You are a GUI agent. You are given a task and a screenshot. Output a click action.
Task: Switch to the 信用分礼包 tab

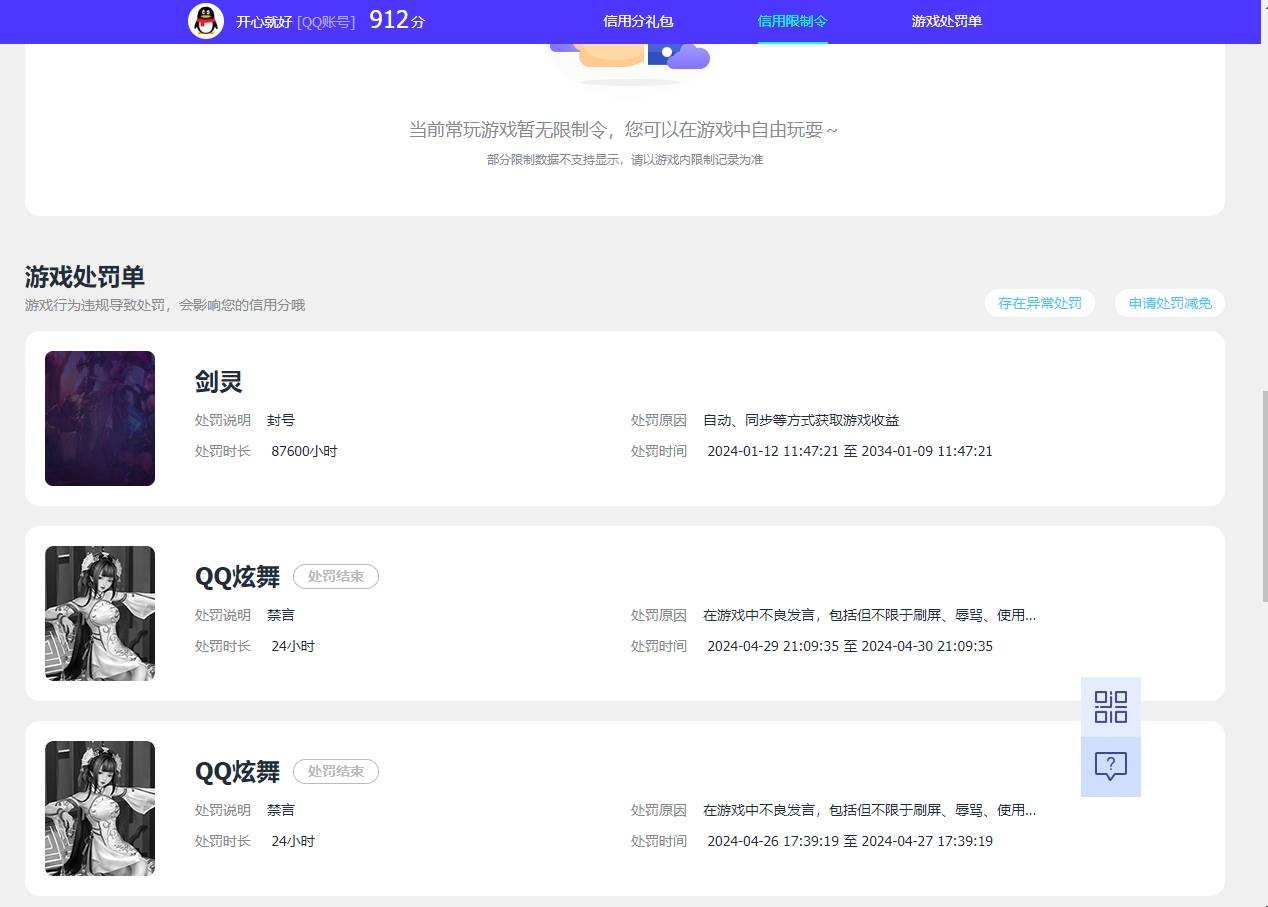(638, 21)
